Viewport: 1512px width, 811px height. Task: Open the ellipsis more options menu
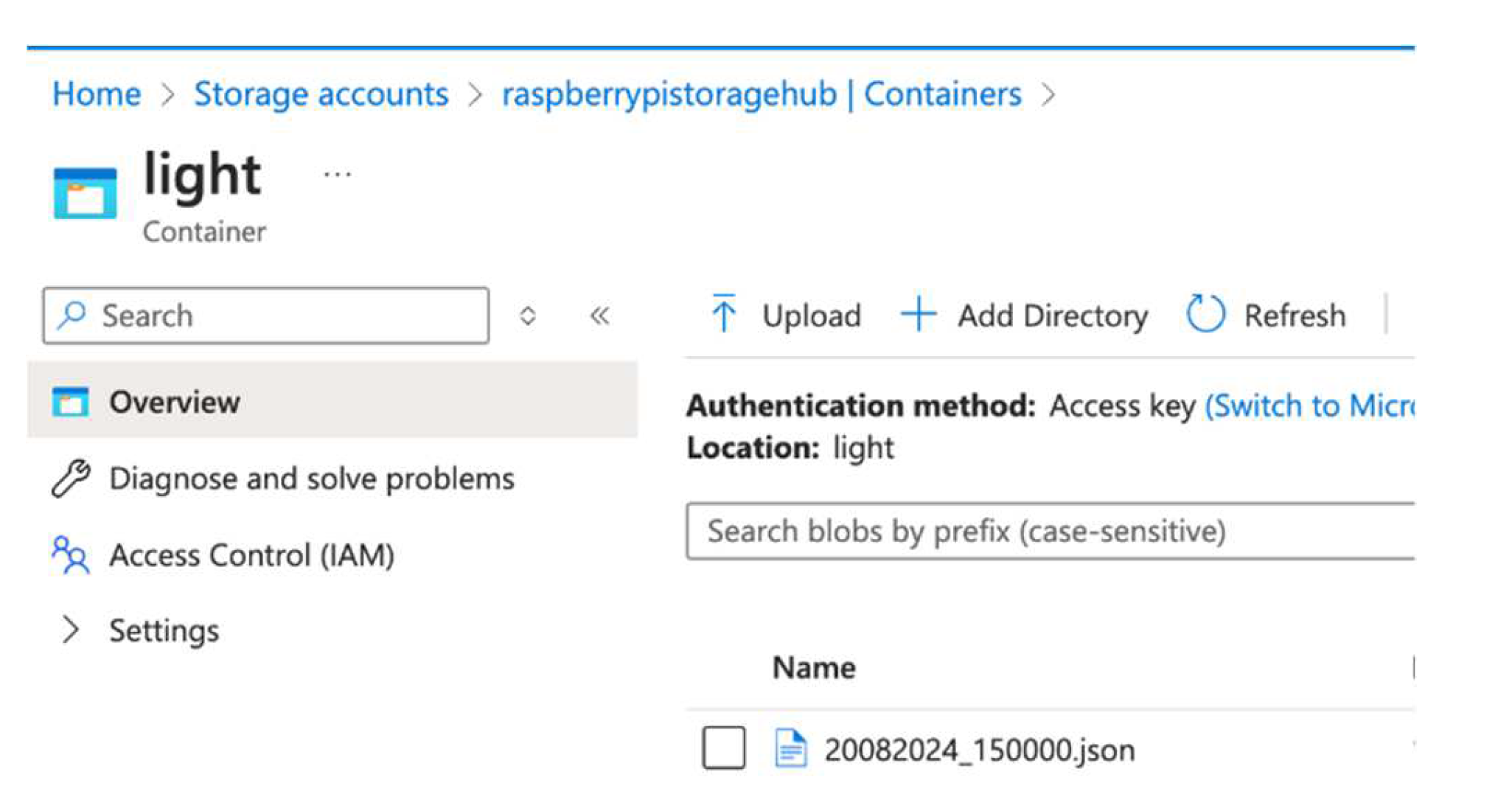338,175
